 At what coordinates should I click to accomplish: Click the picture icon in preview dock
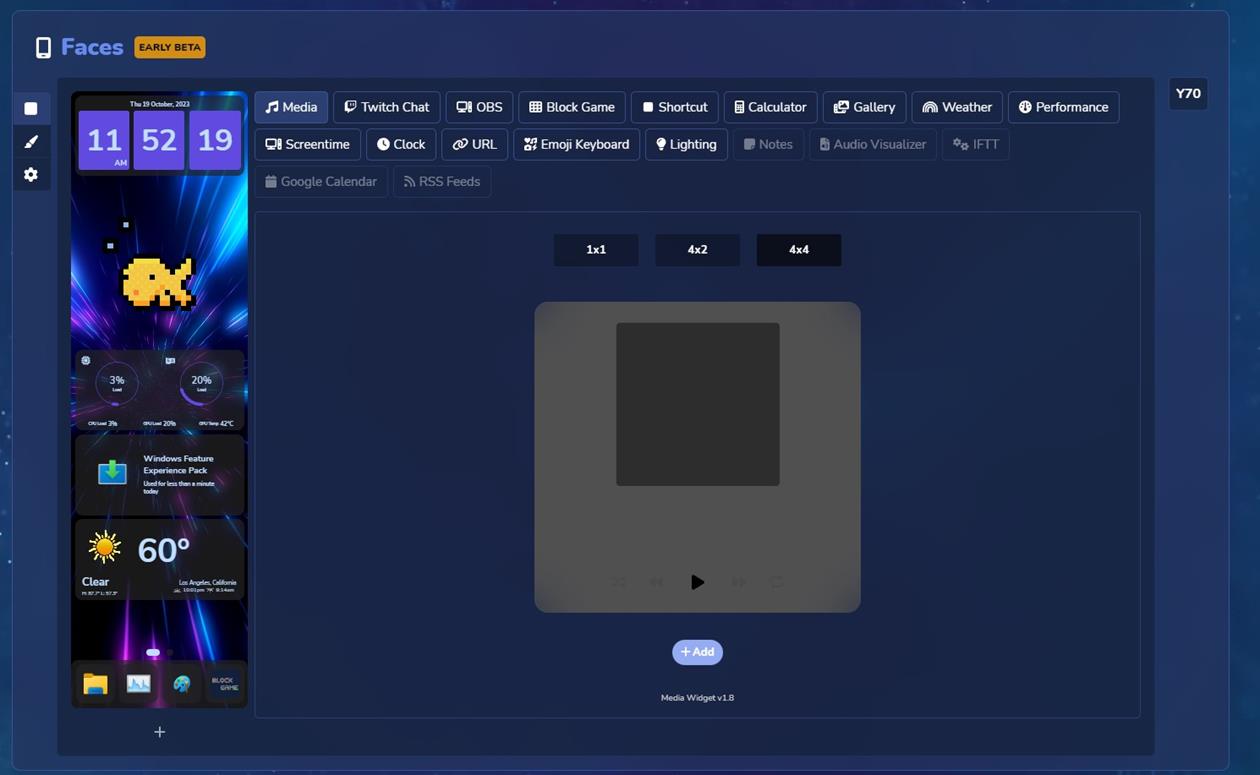click(138, 684)
